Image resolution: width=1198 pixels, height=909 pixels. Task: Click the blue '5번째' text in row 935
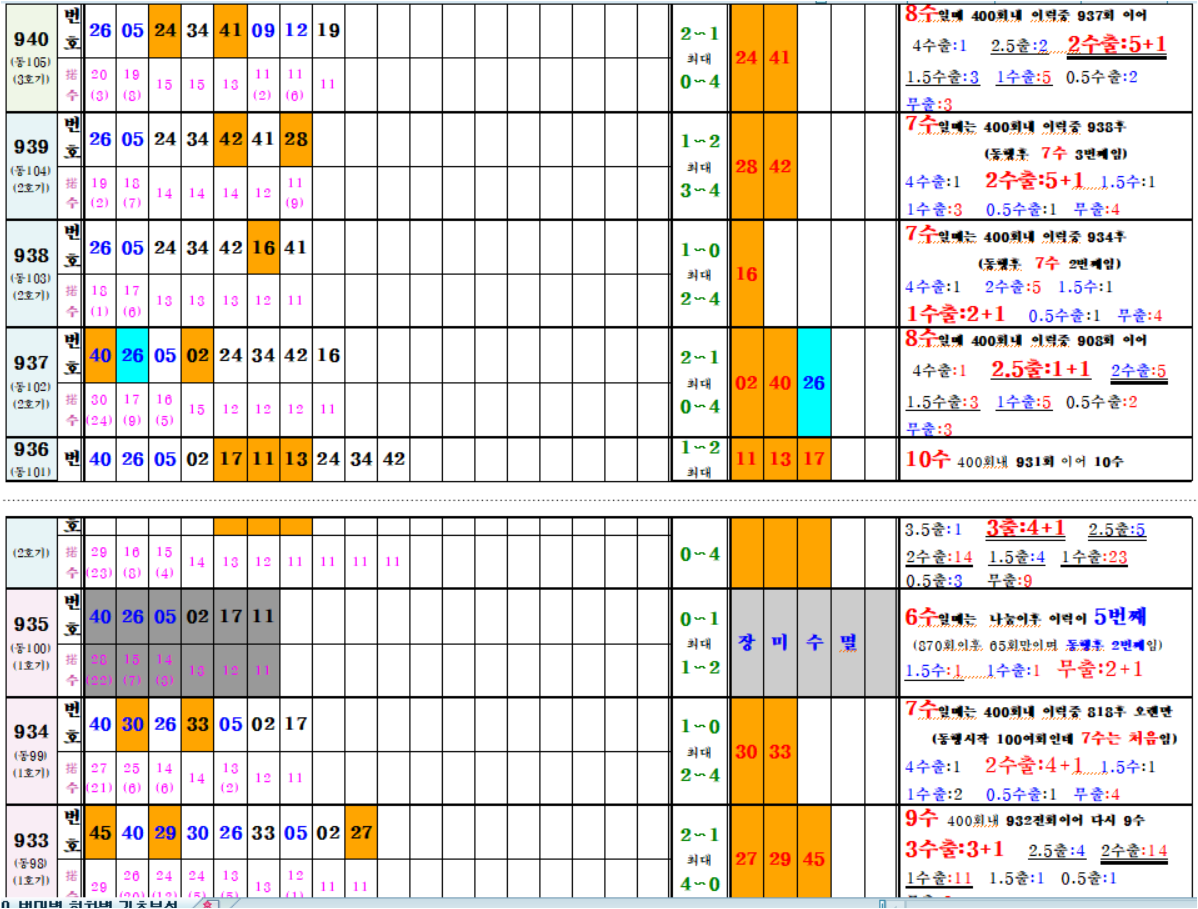(x=1125, y=615)
